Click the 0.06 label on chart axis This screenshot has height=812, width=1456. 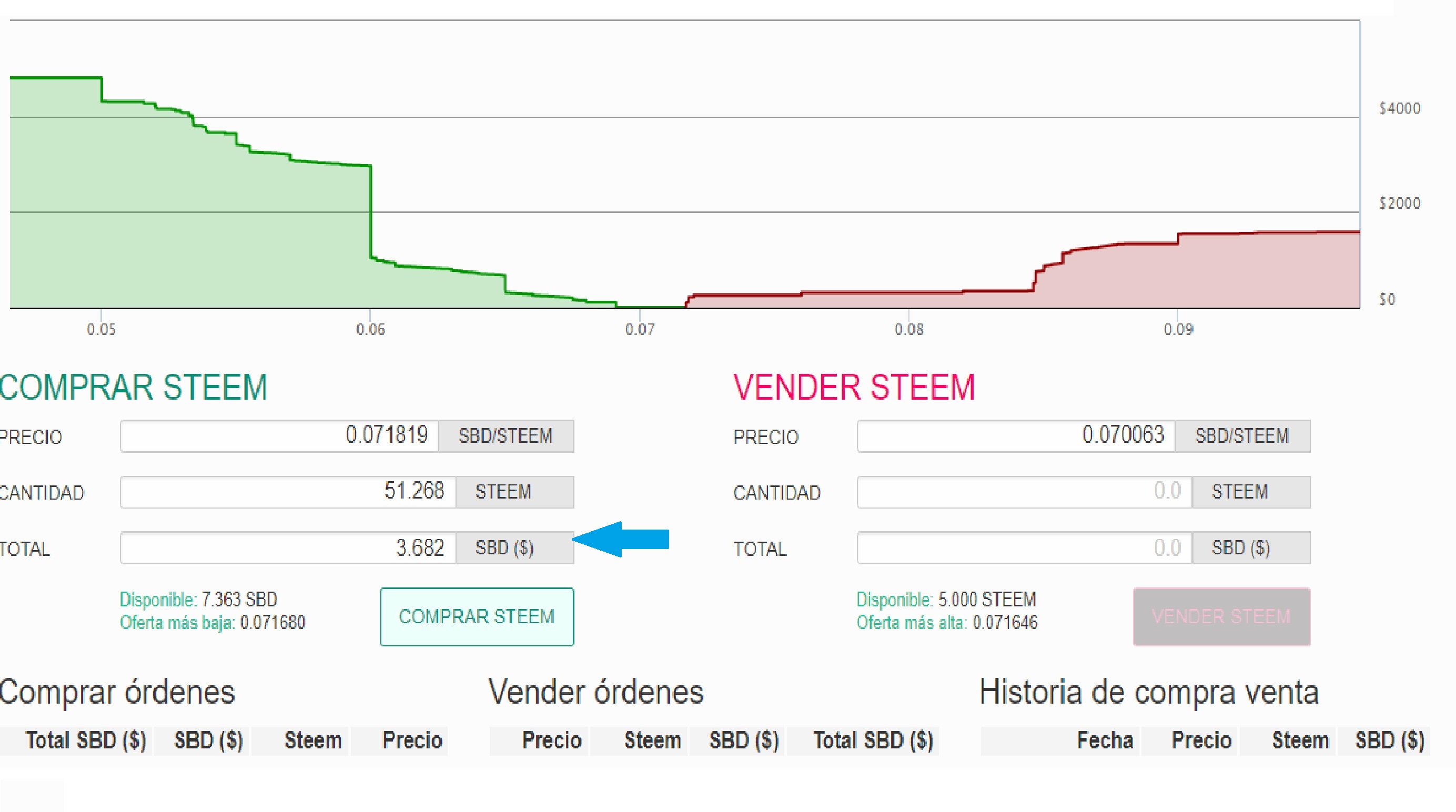(x=371, y=329)
